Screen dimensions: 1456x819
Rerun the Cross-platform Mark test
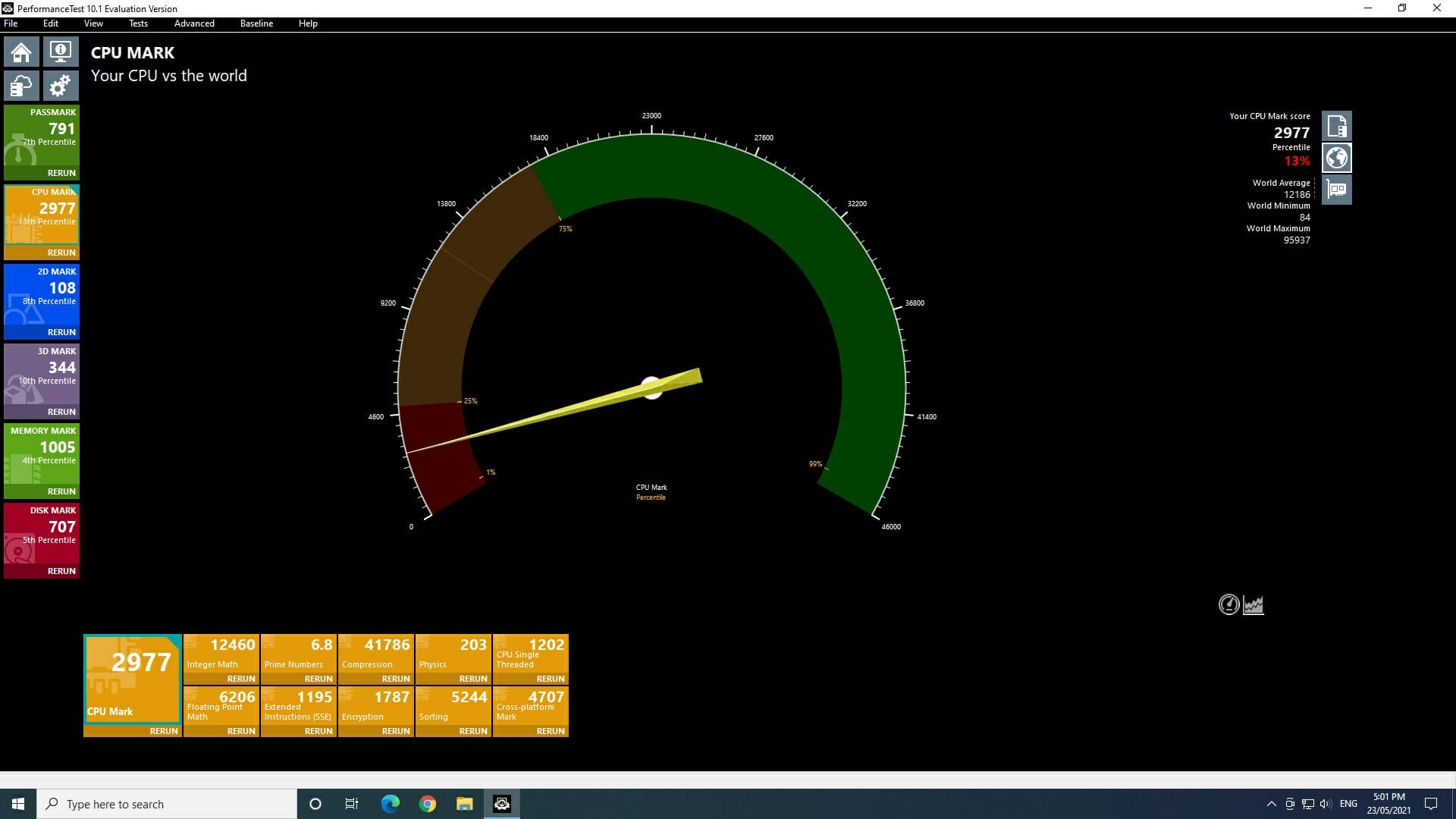(x=551, y=731)
